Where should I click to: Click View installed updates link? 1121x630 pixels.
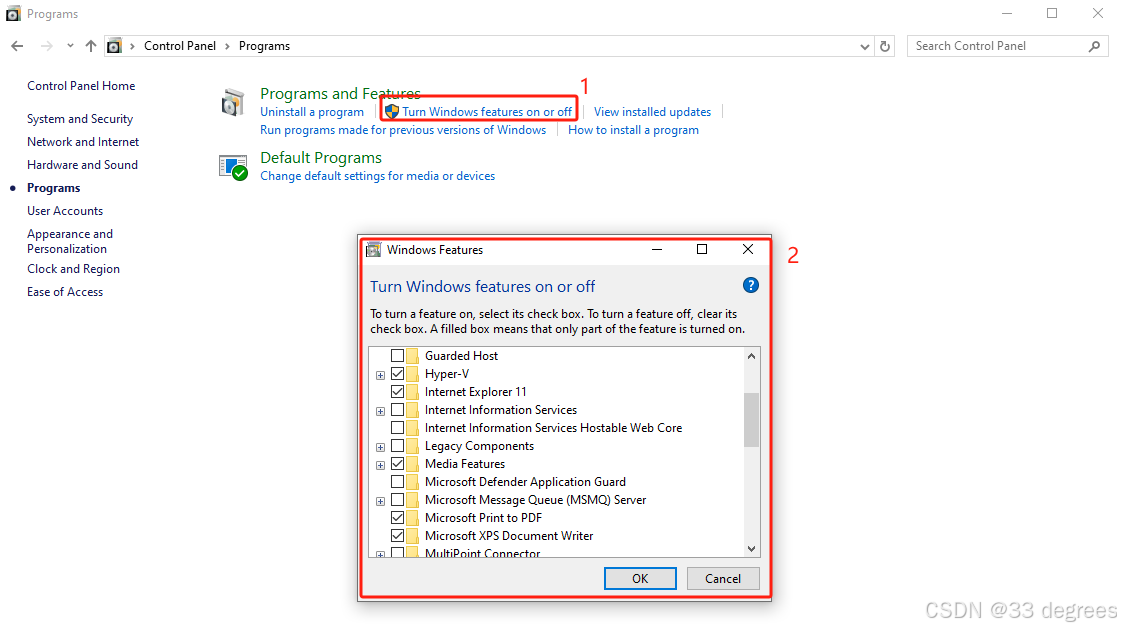click(x=652, y=112)
